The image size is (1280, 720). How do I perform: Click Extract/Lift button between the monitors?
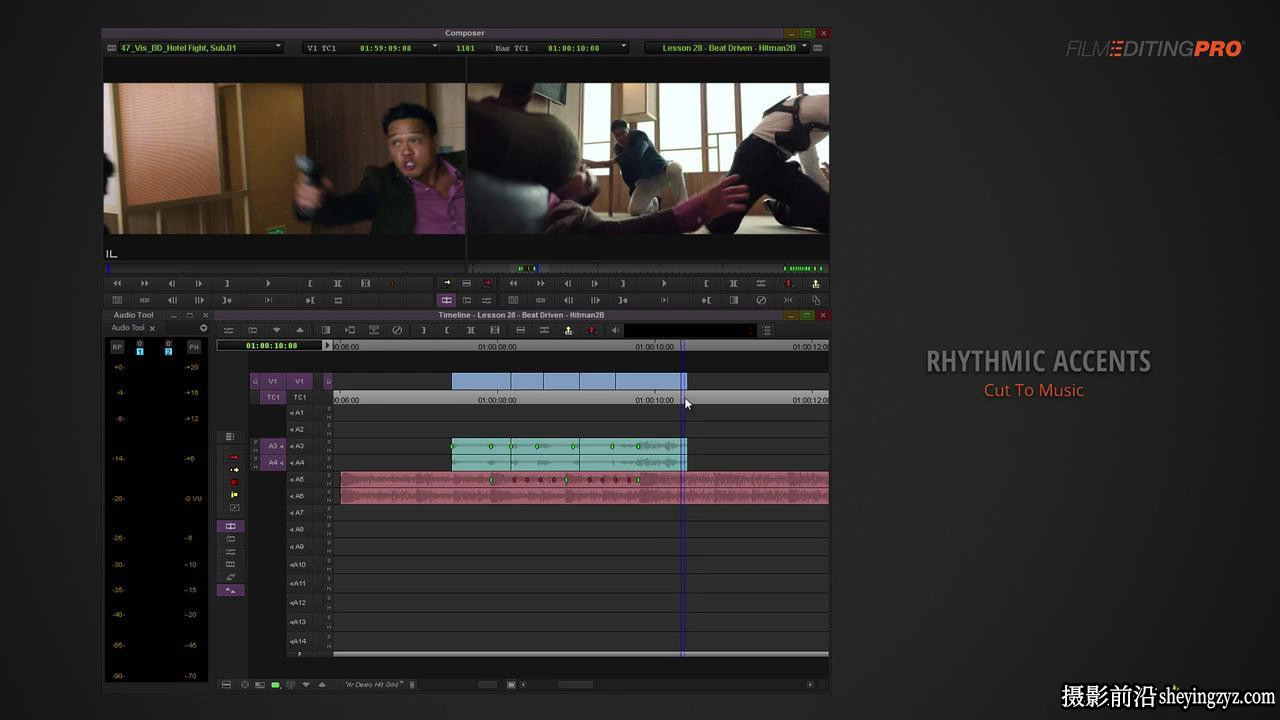coord(466,283)
